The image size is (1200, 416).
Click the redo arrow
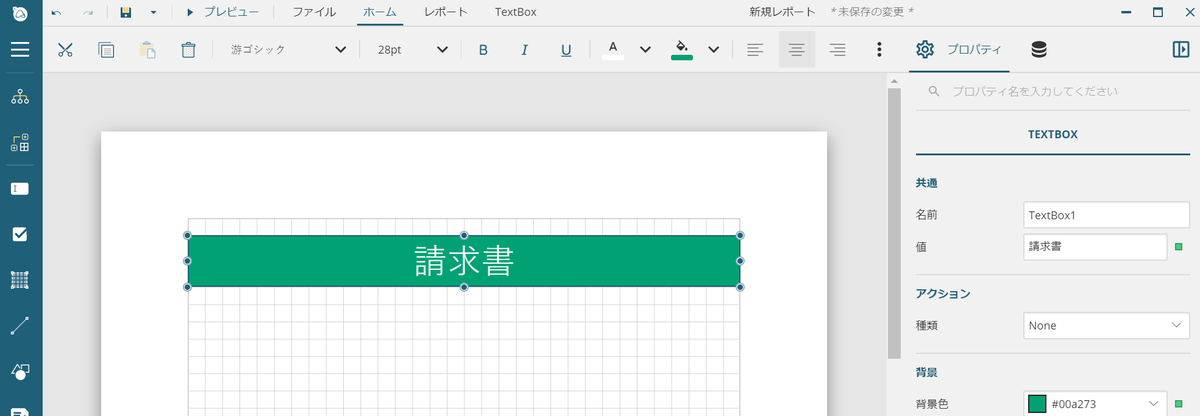88,12
